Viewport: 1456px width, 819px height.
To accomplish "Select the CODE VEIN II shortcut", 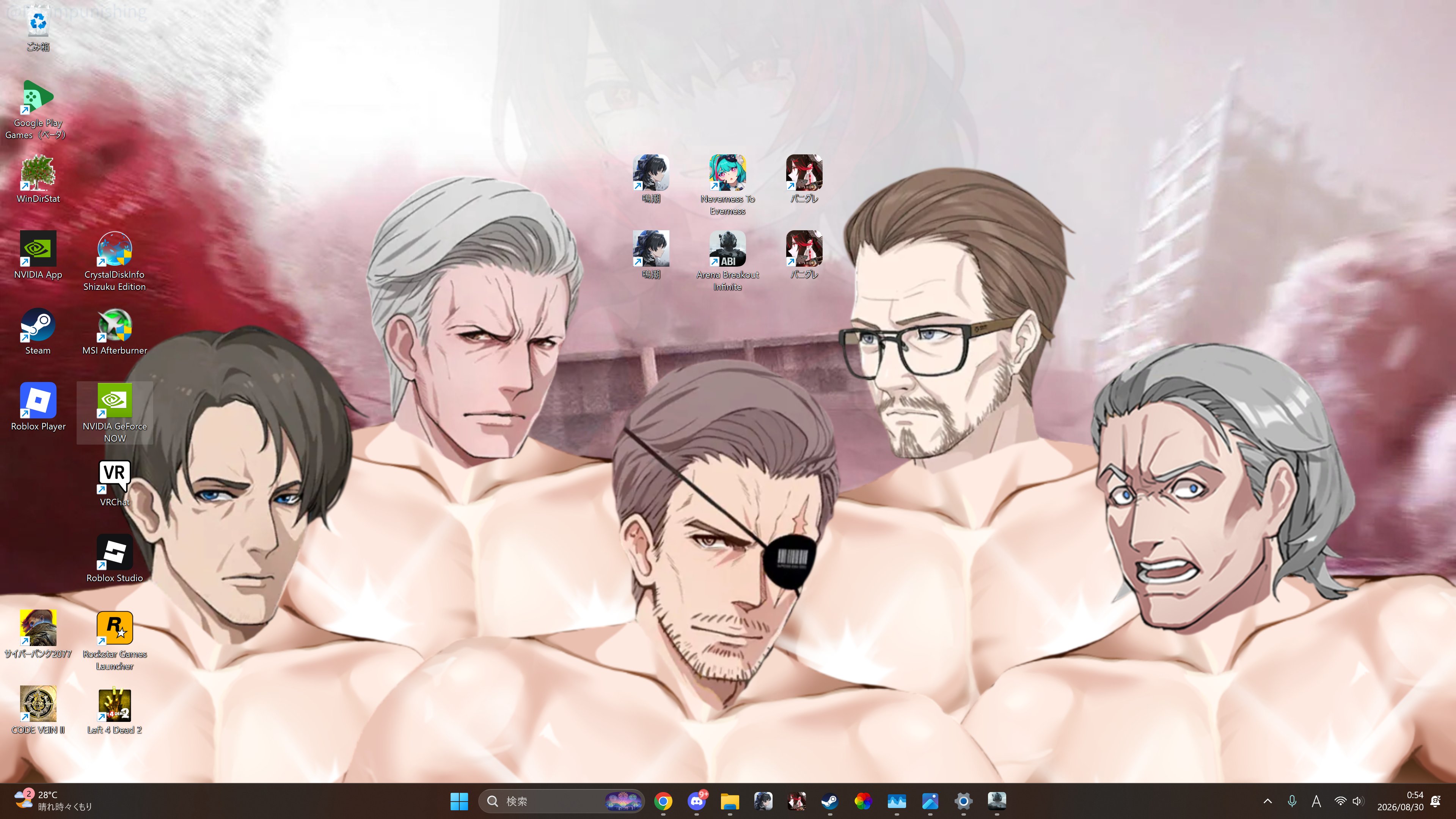I will 38,709.
